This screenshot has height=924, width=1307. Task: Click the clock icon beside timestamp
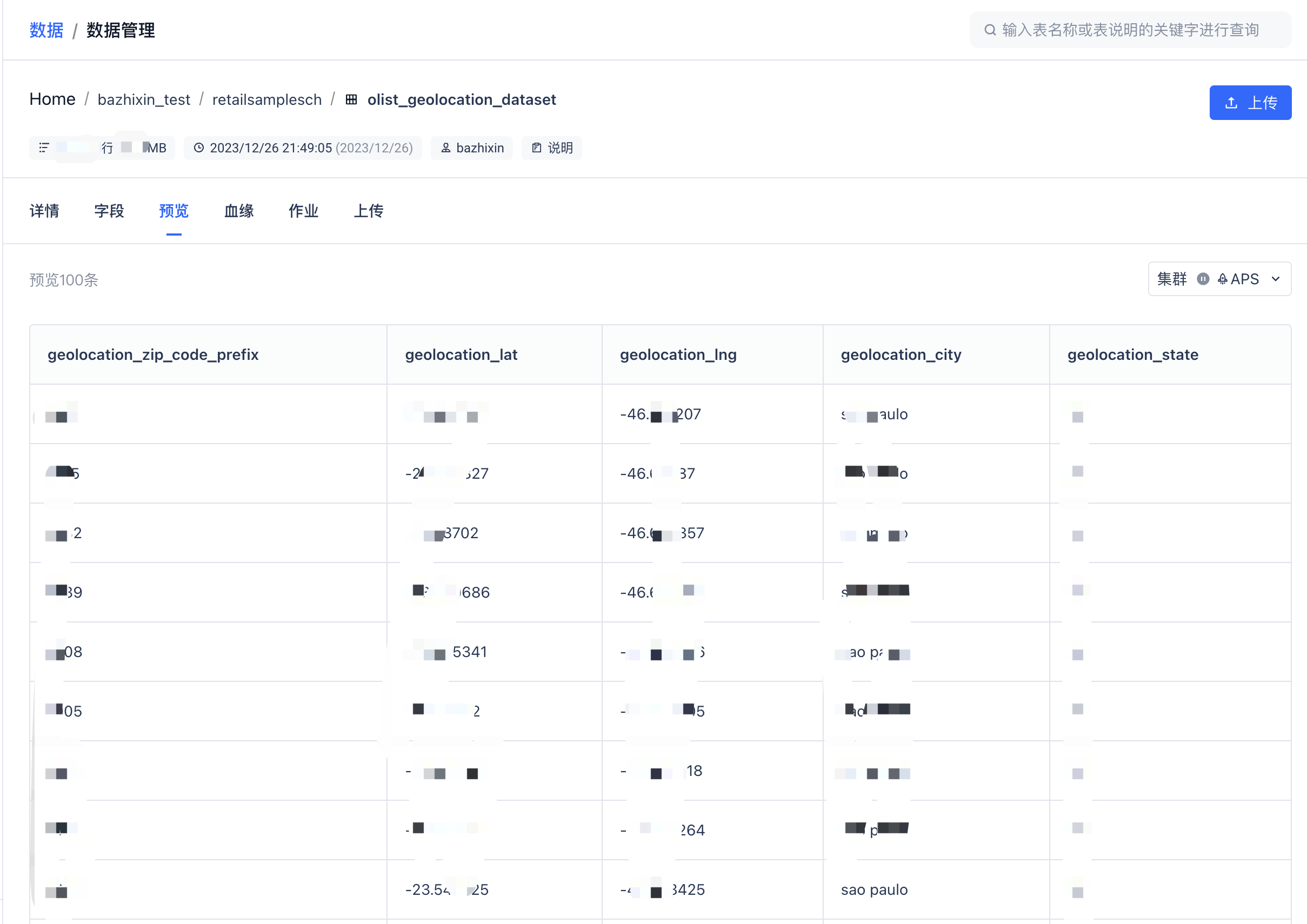point(199,148)
